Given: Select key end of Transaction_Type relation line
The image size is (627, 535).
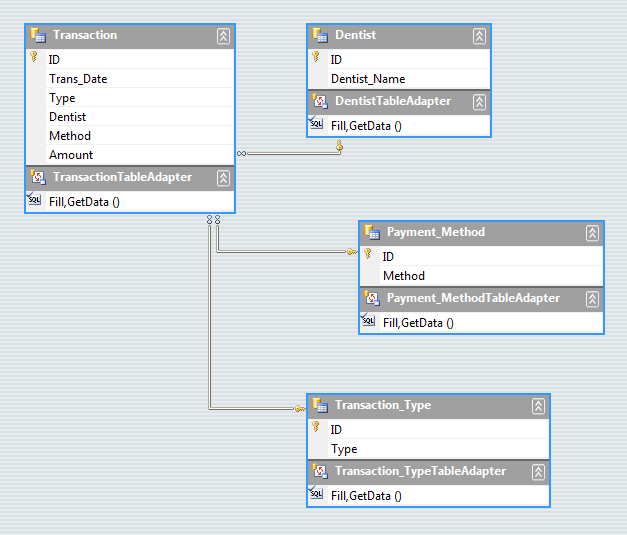Looking at the screenshot, I should coord(300,409).
